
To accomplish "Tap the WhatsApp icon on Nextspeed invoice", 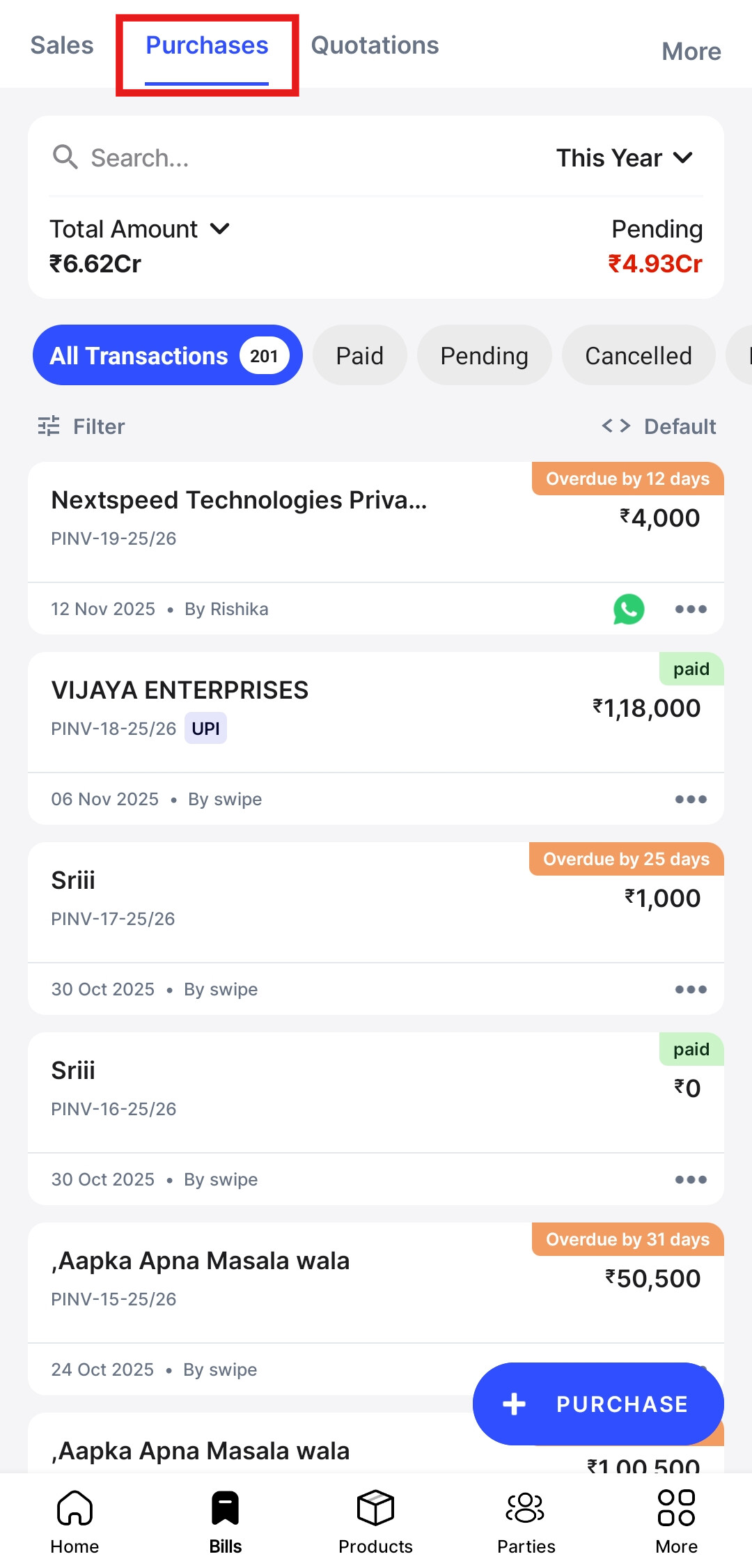I will (x=628, y=610).
